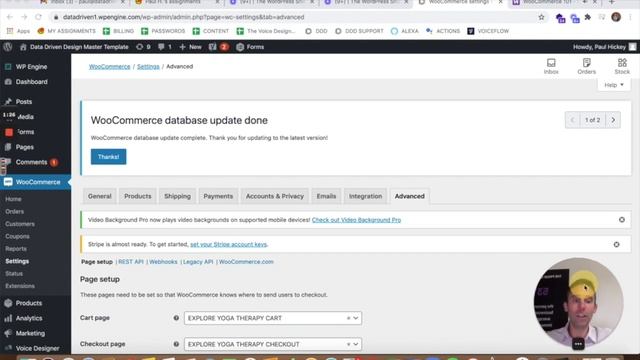Open Status under WooCommerce submenu

click(14, 273)
